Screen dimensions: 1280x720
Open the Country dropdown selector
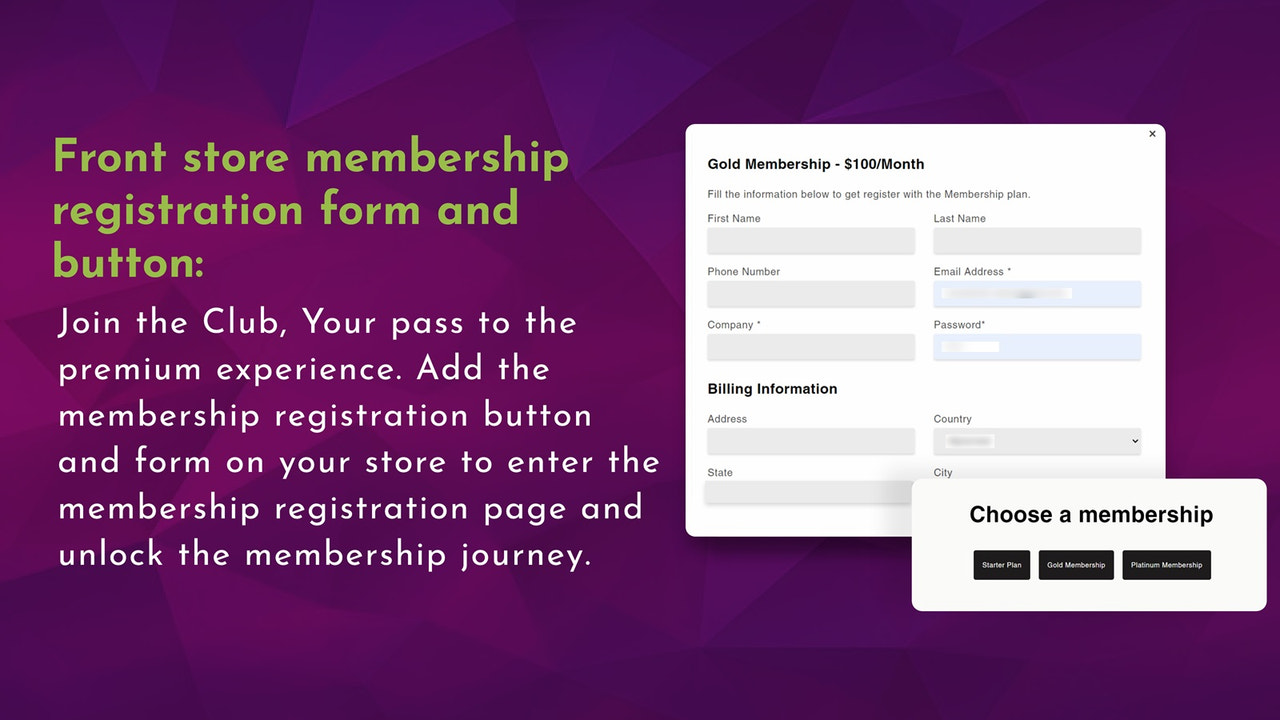[x=1037, y=441]
